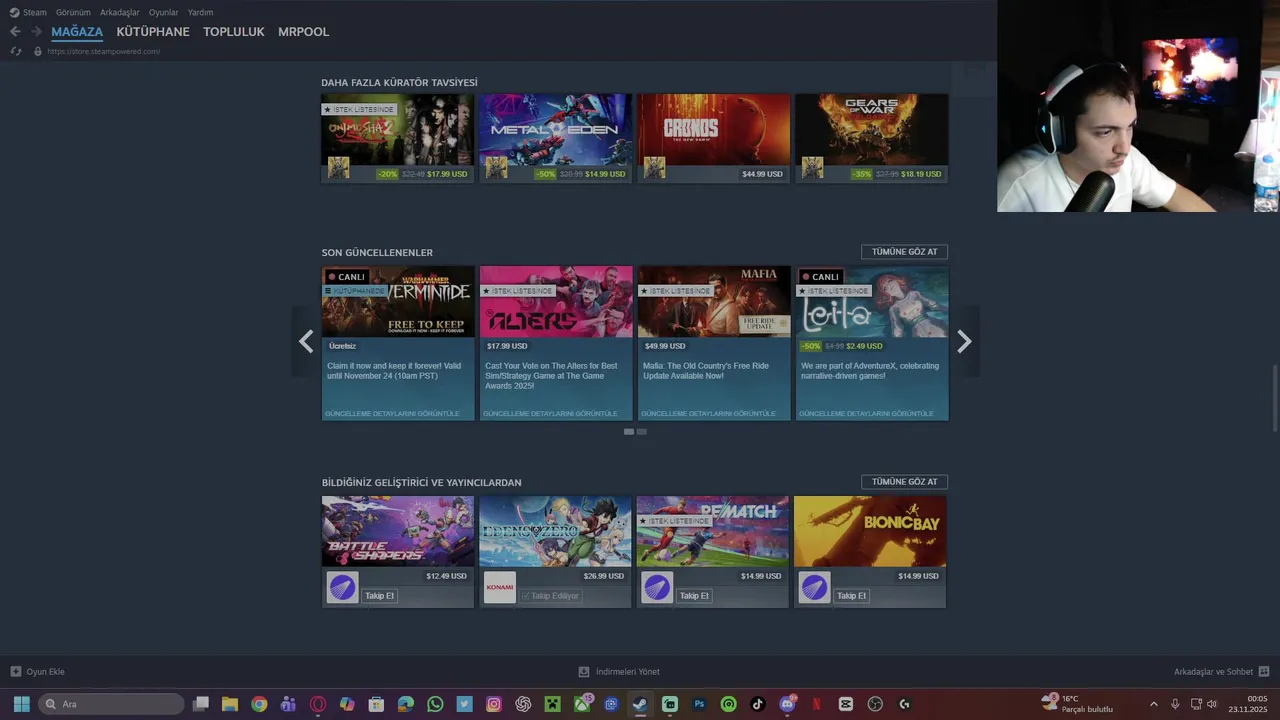Open Opera GX browser from the taskbar

click(x=318, y=704)
